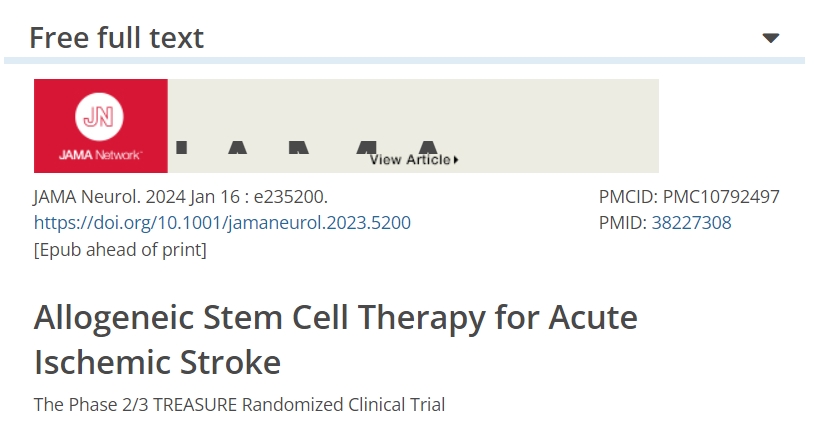Click the Phase 2/3 TREASURE trial subtitle
This screenshot has height=425, width=814.
[x=239, y=405]
